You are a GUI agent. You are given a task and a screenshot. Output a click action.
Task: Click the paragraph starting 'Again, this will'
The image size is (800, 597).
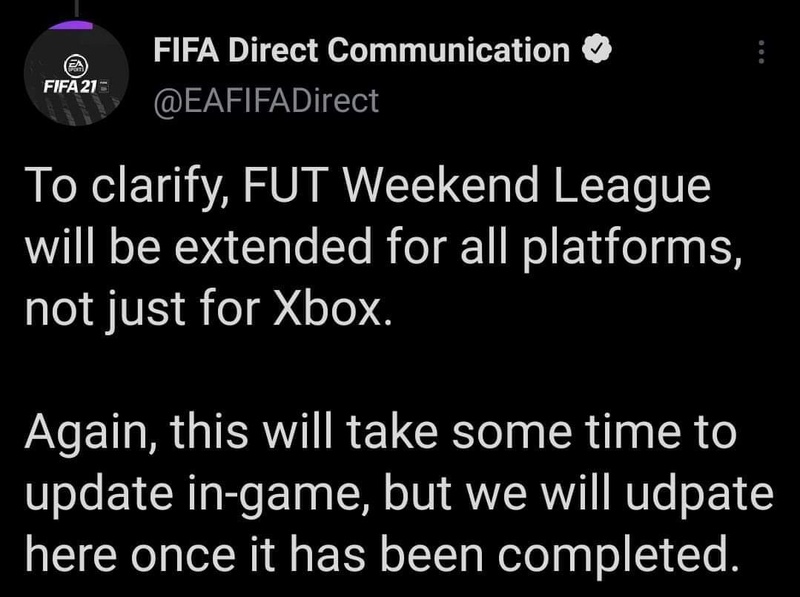tap(399, 494)
